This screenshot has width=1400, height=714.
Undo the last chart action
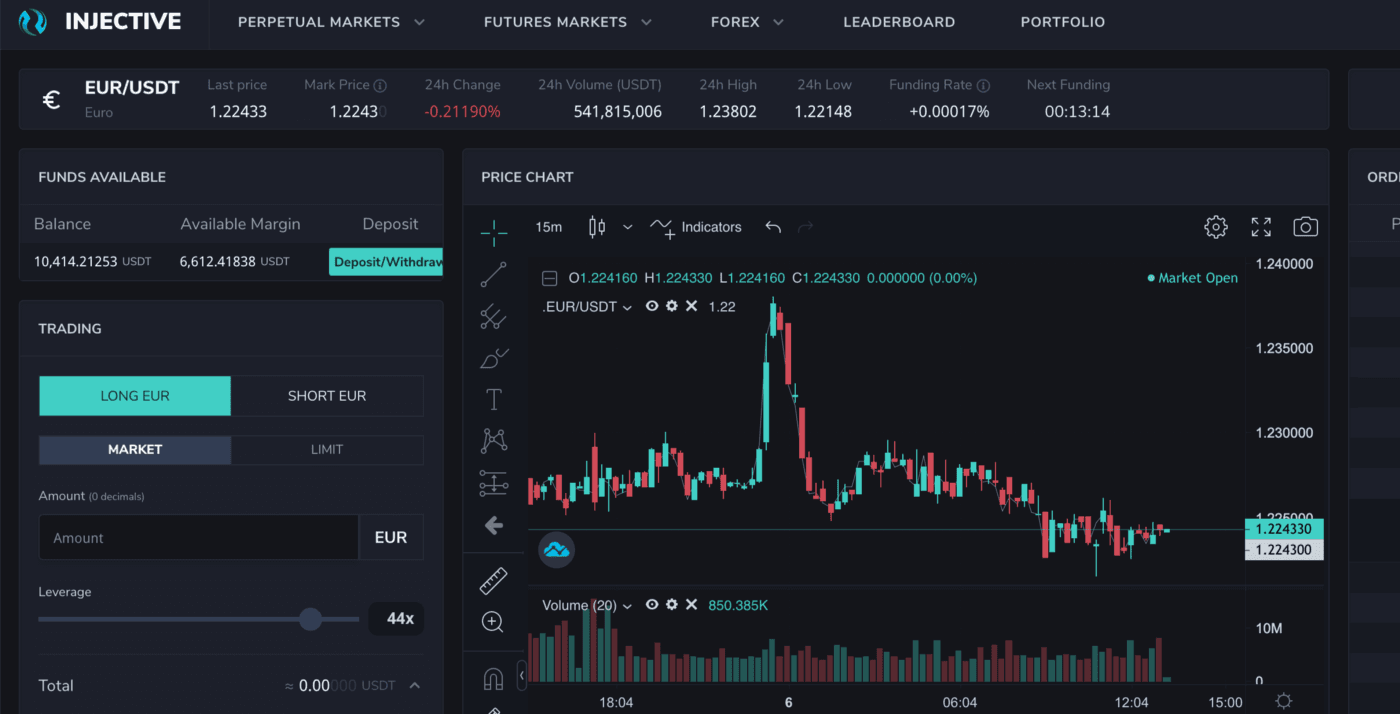[x=773, y=227]
